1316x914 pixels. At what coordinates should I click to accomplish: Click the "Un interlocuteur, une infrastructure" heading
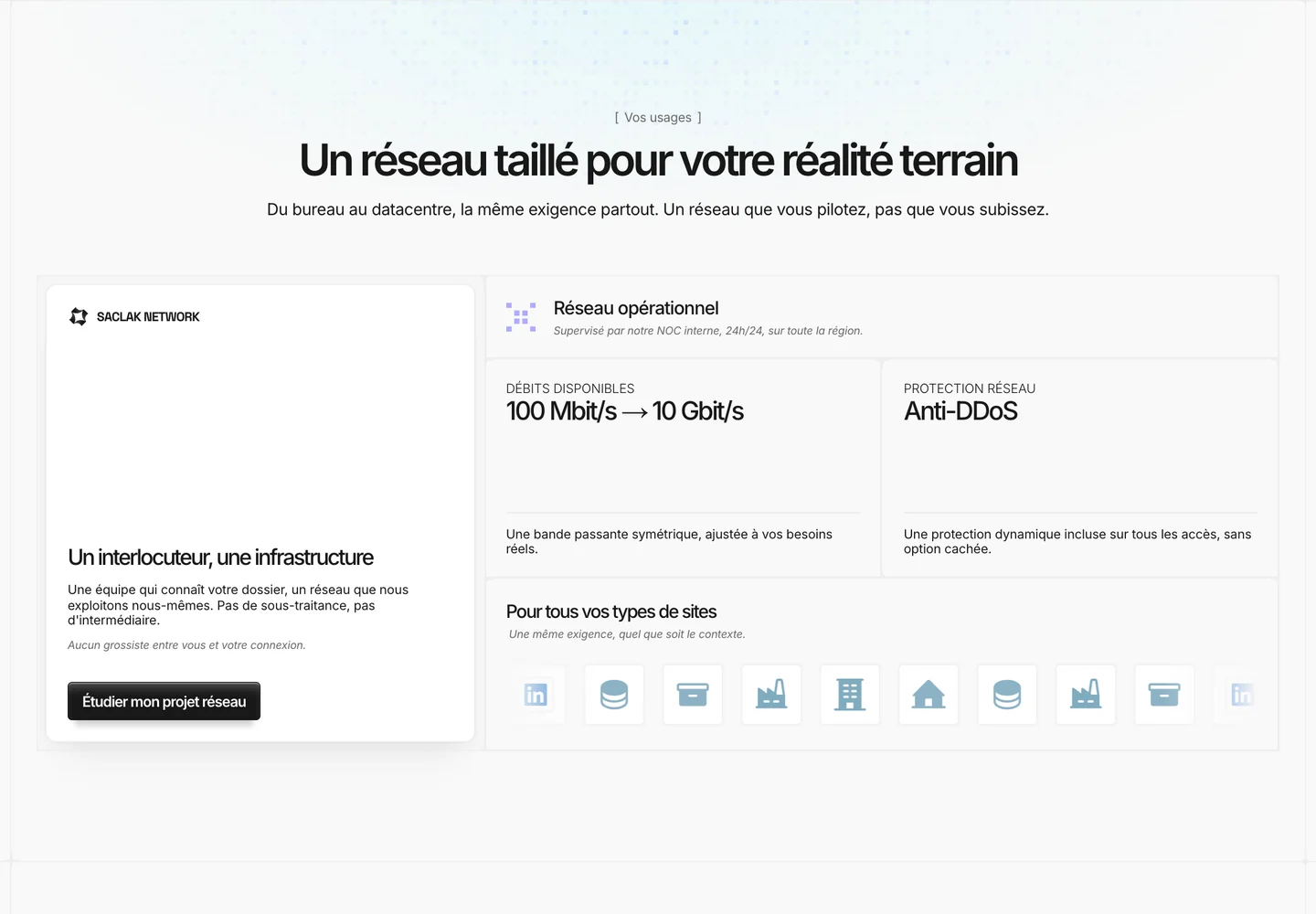coord(220,558)
